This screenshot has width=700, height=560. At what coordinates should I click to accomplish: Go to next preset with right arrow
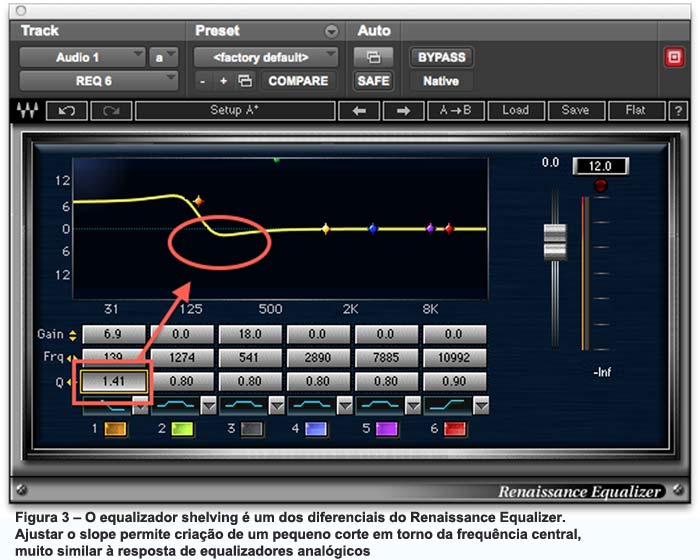[403, 110]
